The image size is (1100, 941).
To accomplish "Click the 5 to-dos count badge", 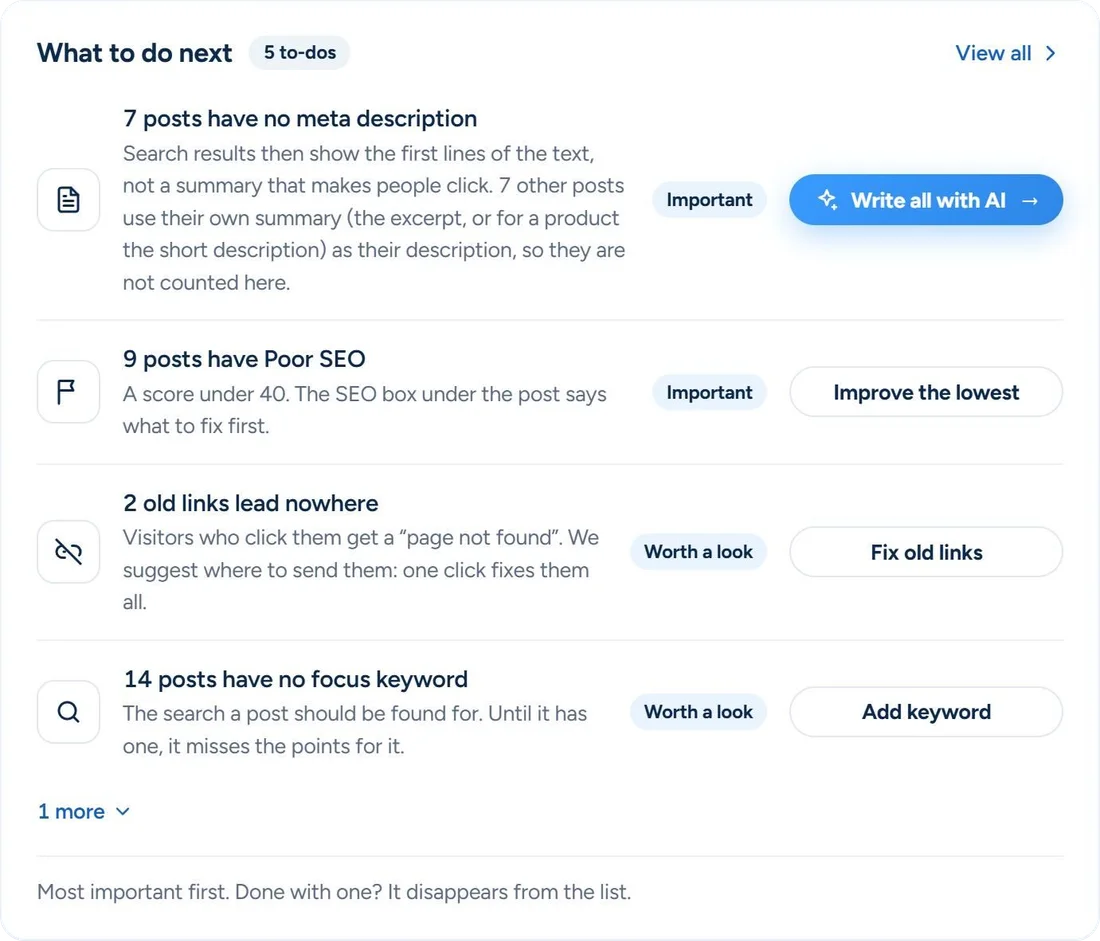I will 300,53.
